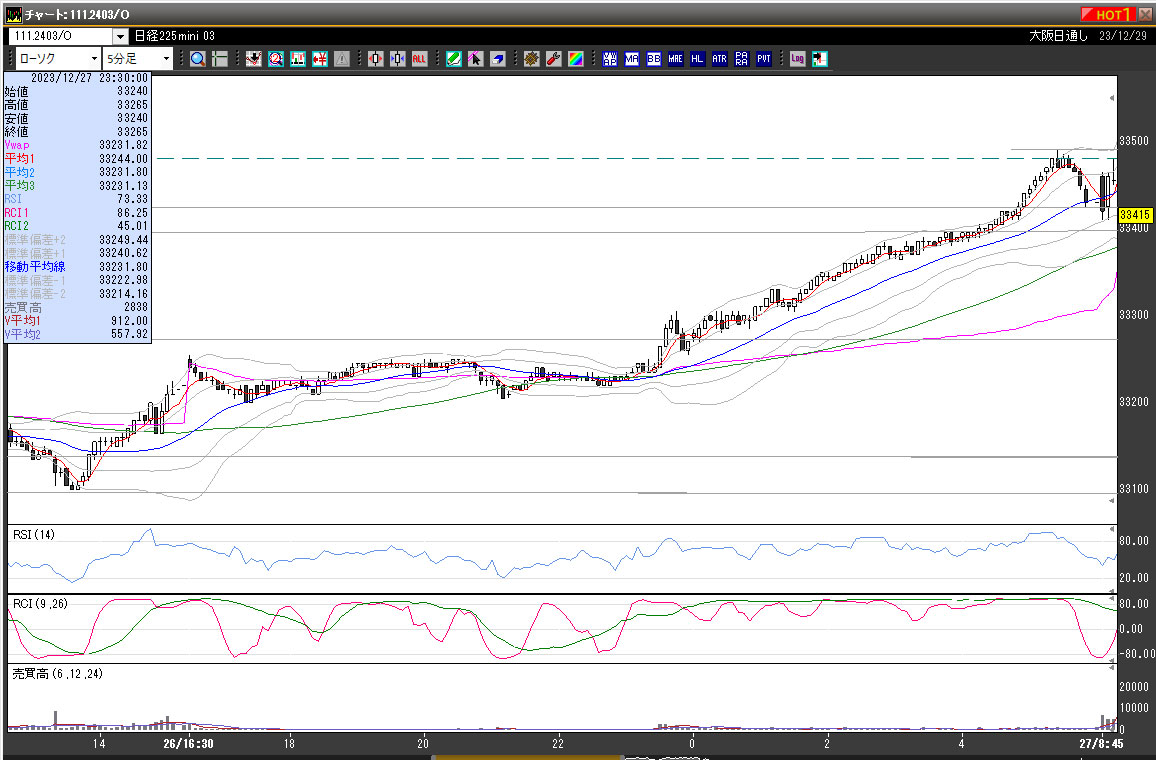Screen dimensions: 1156x760
Task: Click the 日経225mini 03 instrument name
Action: pyautogui.click(x=175, y=35)
